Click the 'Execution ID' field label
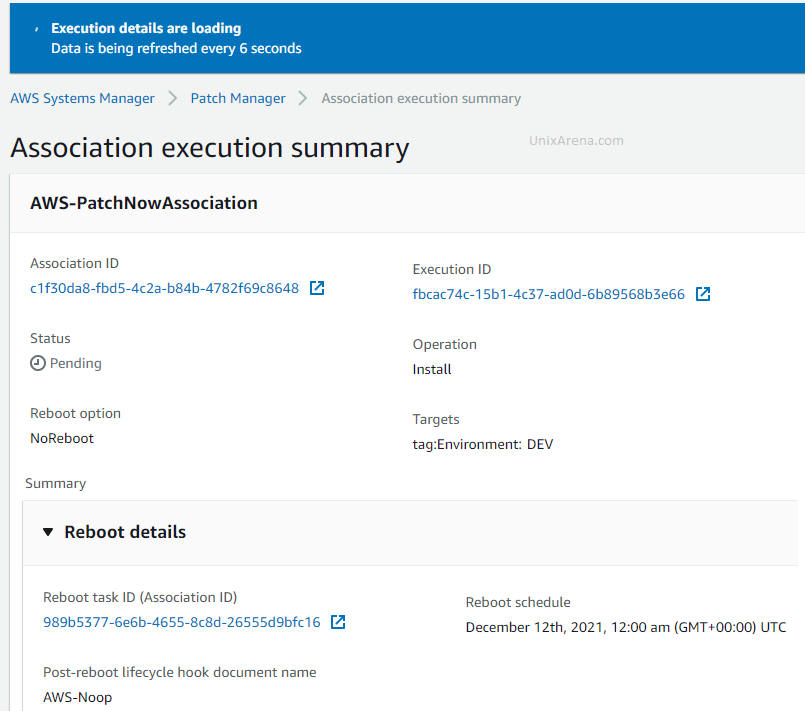The height and width of the screenshot is (711, 805). coord(452,269)
